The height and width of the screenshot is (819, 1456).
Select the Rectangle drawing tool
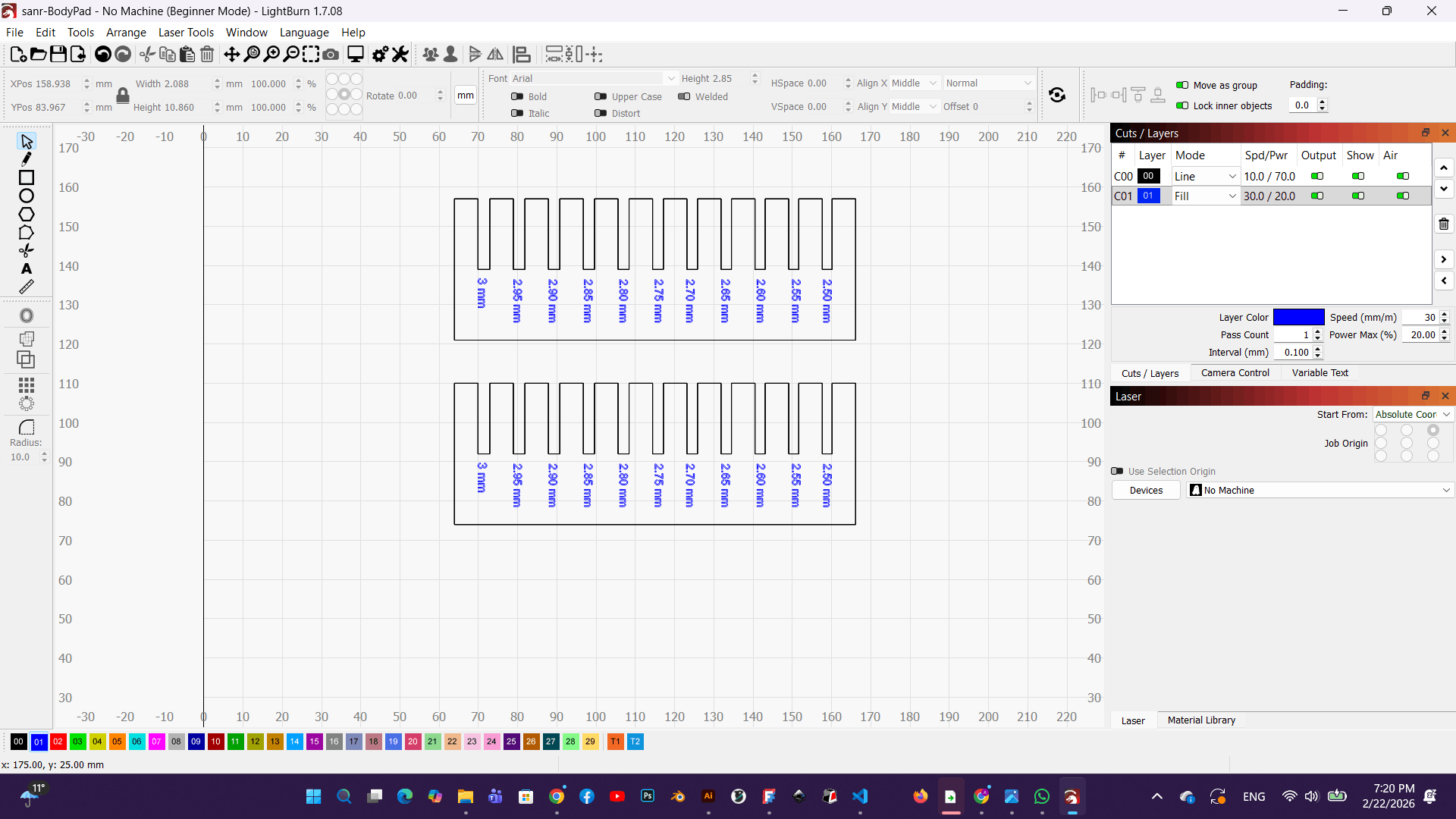click(x=26, y=177)
